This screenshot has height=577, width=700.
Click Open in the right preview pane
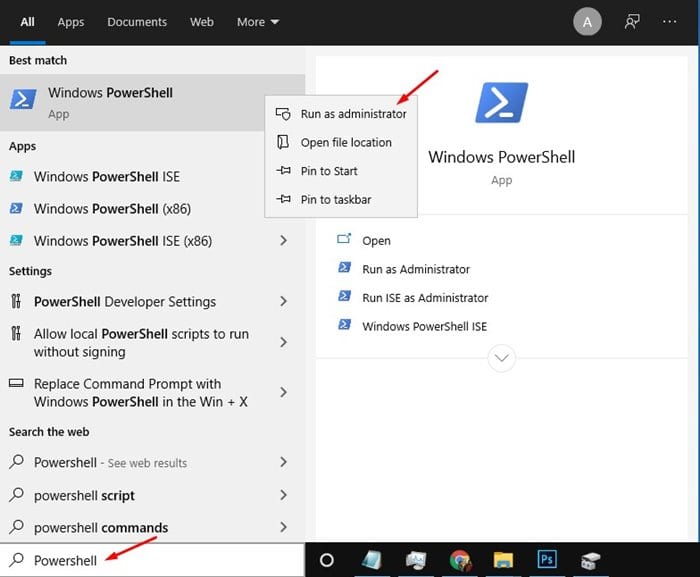pos(376,241)
